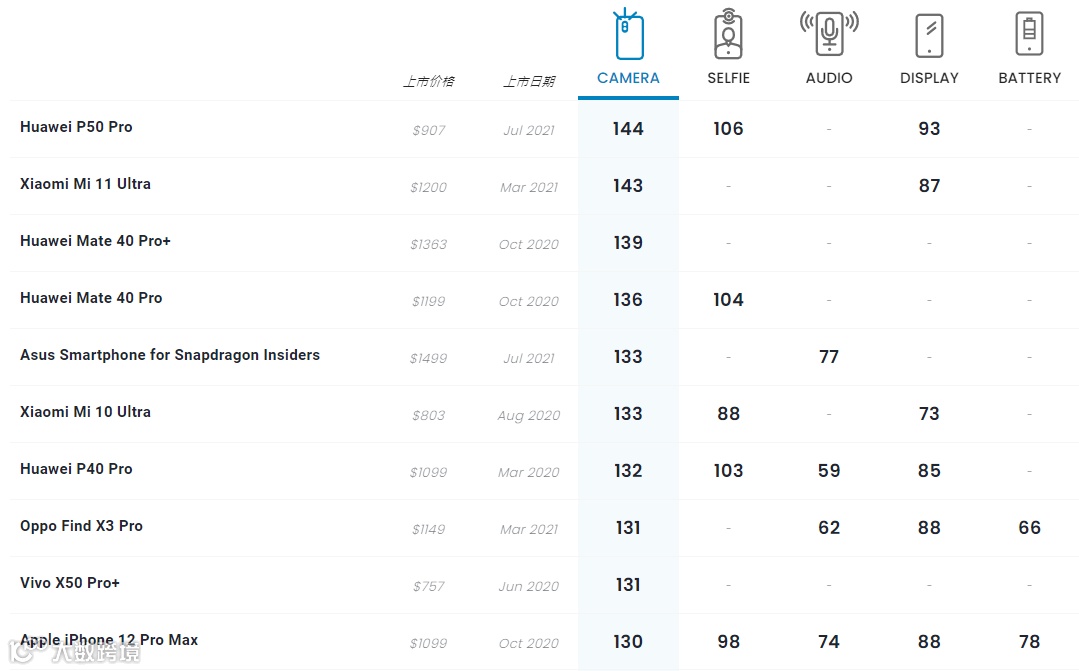
Task: Open the Huawei Mate 40 Pro+ entry
Action: [x=95, y=241]
